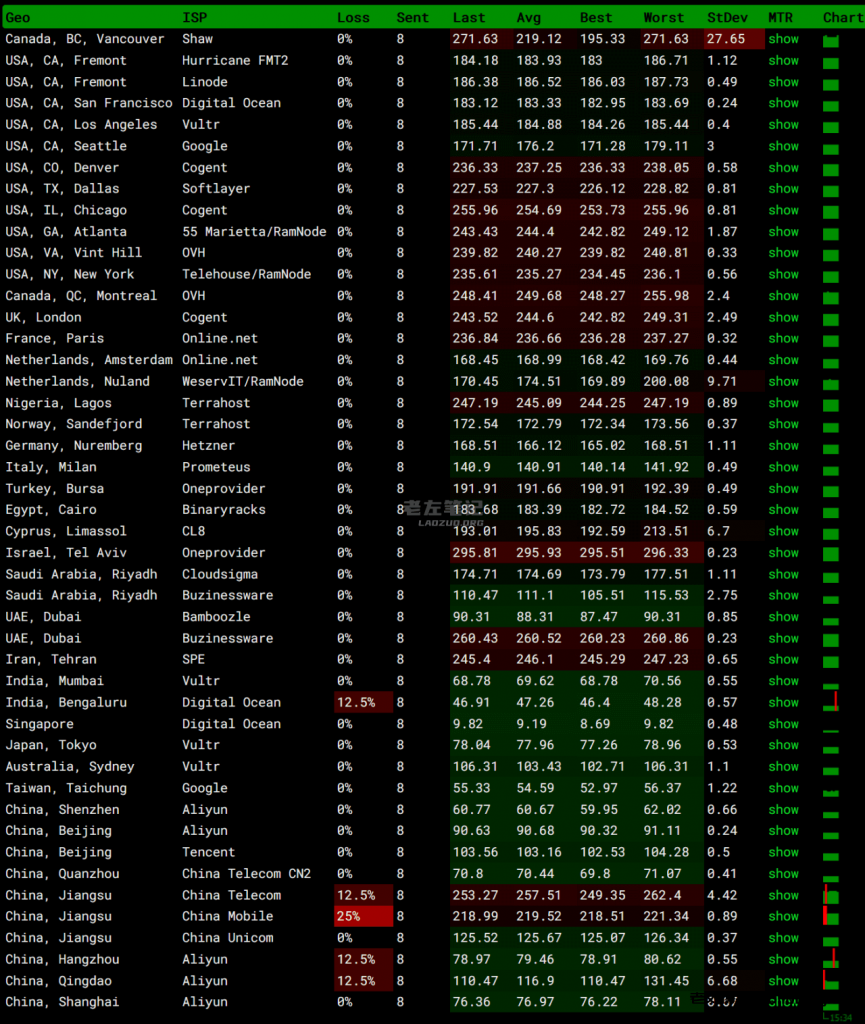The height and width of the screenshot is (1024, 865).
Task: Click the Worst column header
Action: (664, 17)
